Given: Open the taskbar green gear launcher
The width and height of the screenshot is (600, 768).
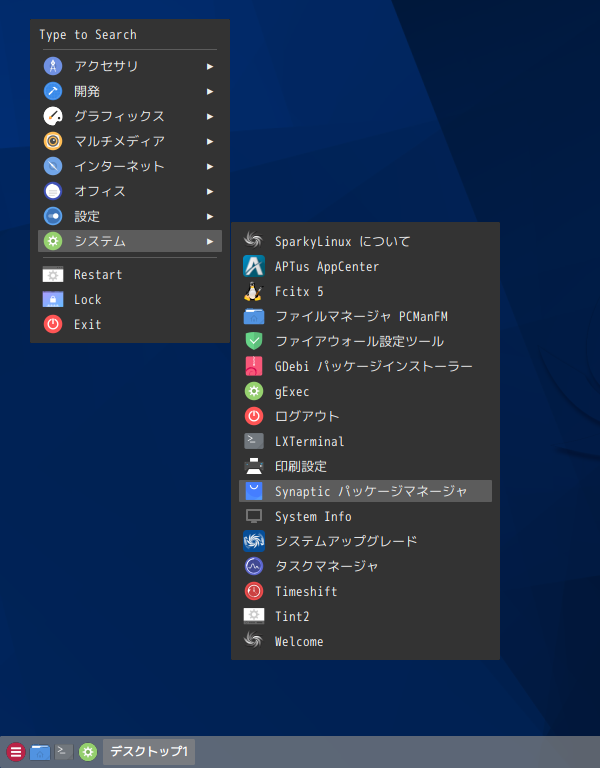Looking at the screenshot, I should pos(88,752).
